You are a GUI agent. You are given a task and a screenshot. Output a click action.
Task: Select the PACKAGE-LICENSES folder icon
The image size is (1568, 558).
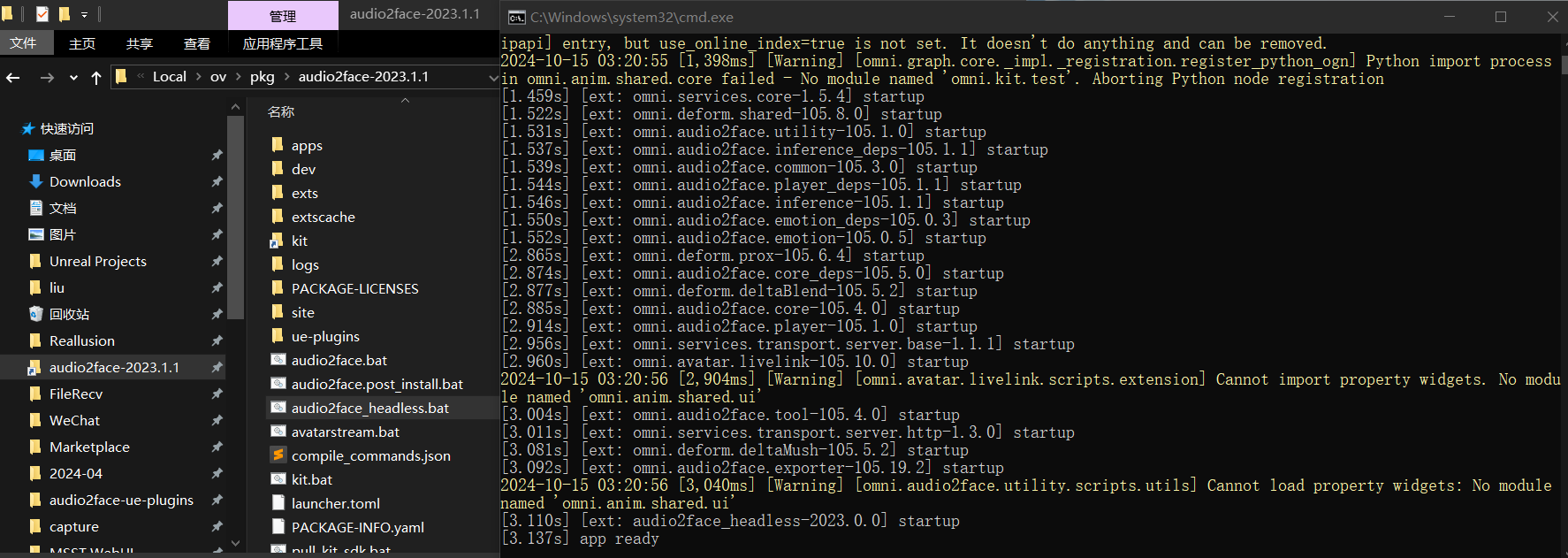(278, 288)
